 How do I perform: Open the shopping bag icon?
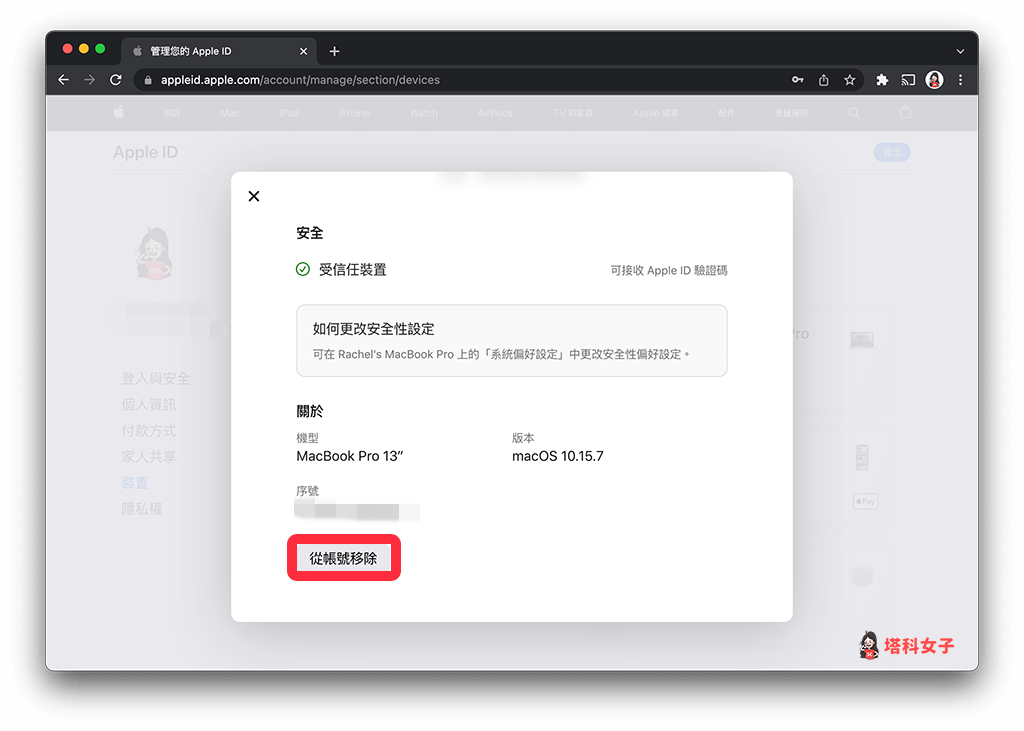click(905, 112)
